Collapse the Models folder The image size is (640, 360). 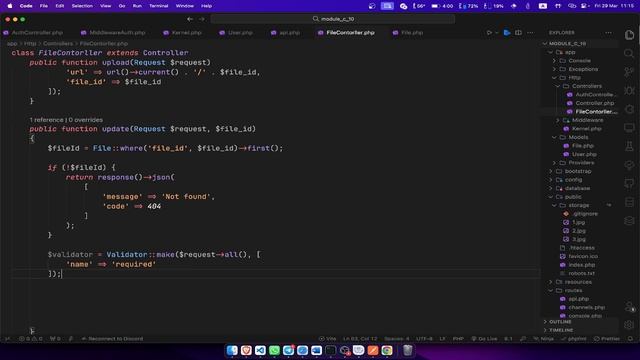[x=578, y=137]
